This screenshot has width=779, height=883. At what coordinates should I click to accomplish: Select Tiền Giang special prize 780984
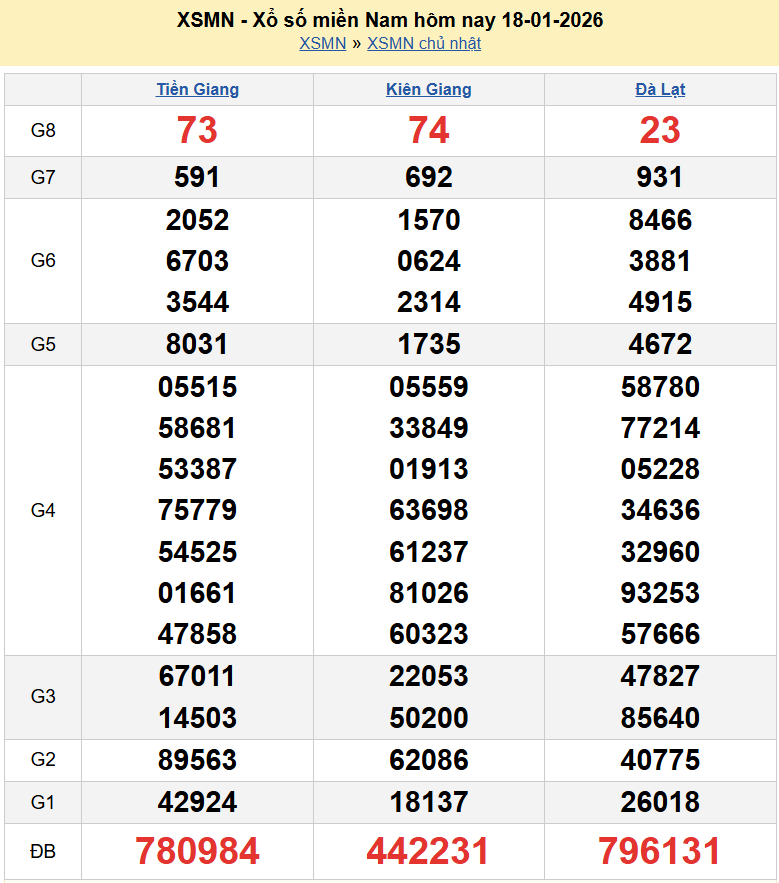tap(197, 851)
